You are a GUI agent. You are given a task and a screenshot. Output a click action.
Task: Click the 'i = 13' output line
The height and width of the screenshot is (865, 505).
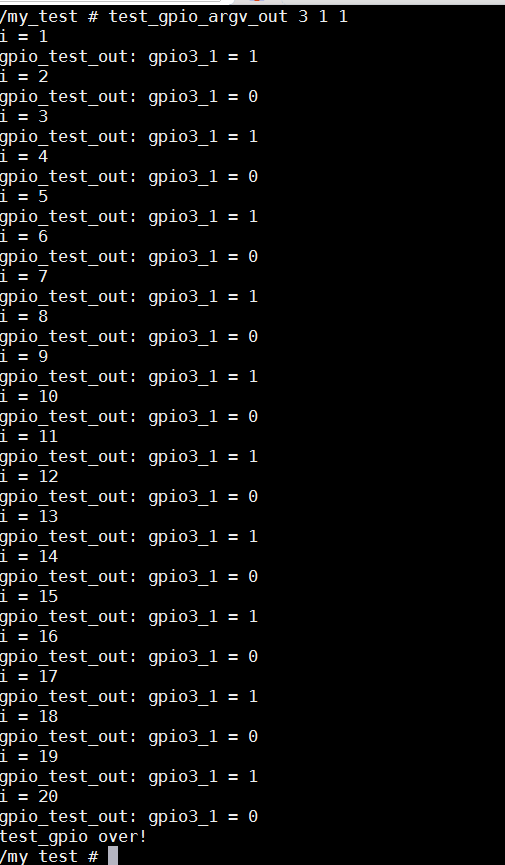click(x=29, y=516)
